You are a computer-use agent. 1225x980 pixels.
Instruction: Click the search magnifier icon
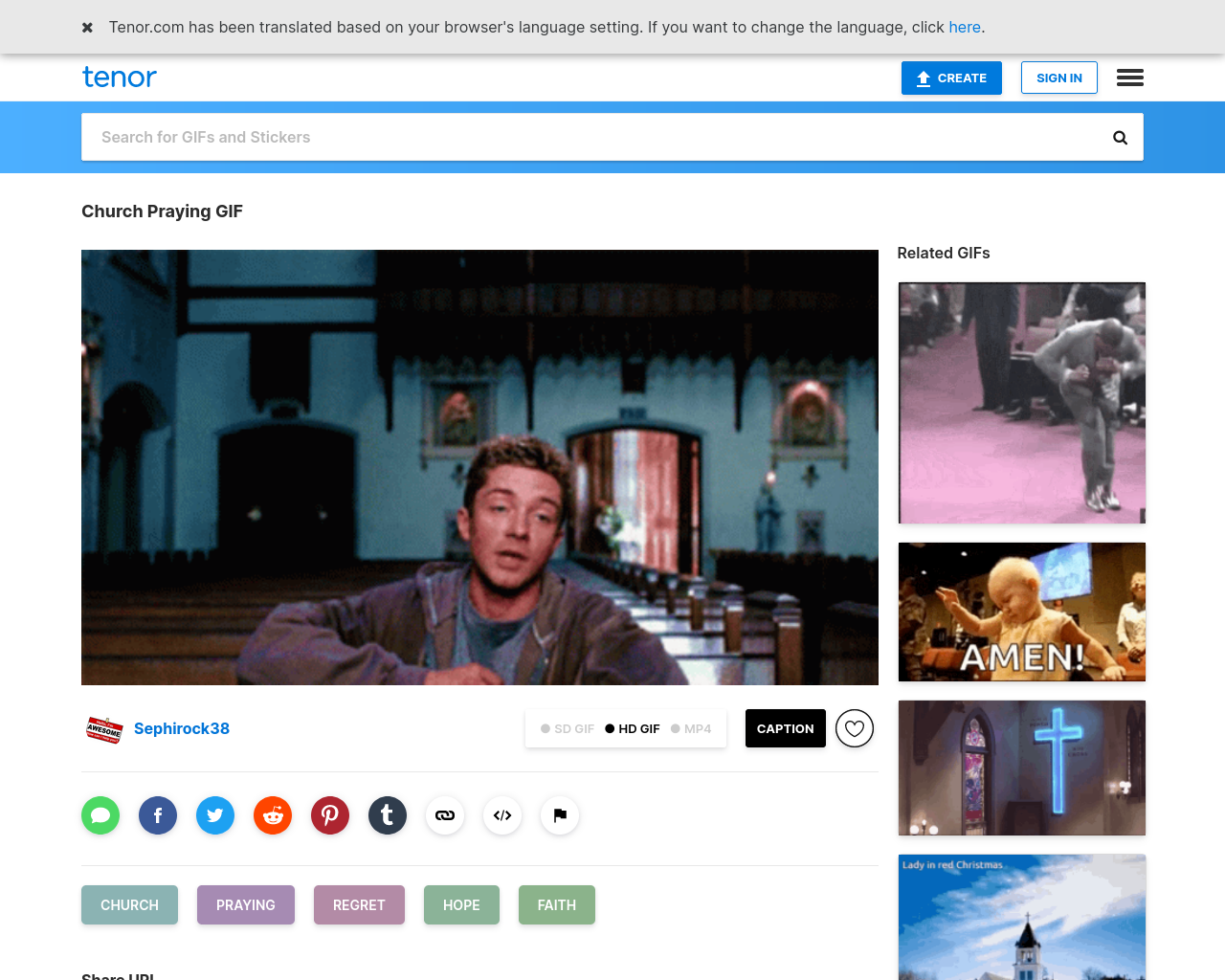click(1120, 138)
